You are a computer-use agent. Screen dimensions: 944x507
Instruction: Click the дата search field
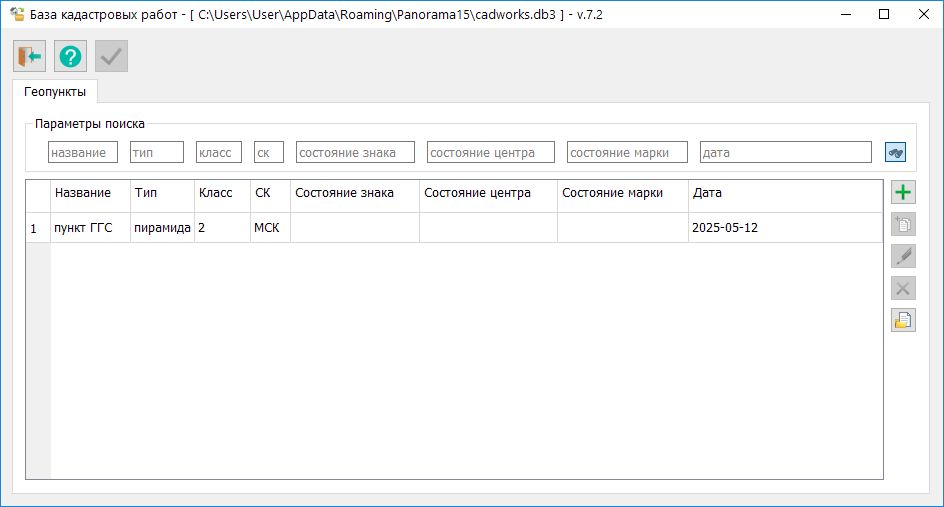pyautogui.click(x=785, y=152)
